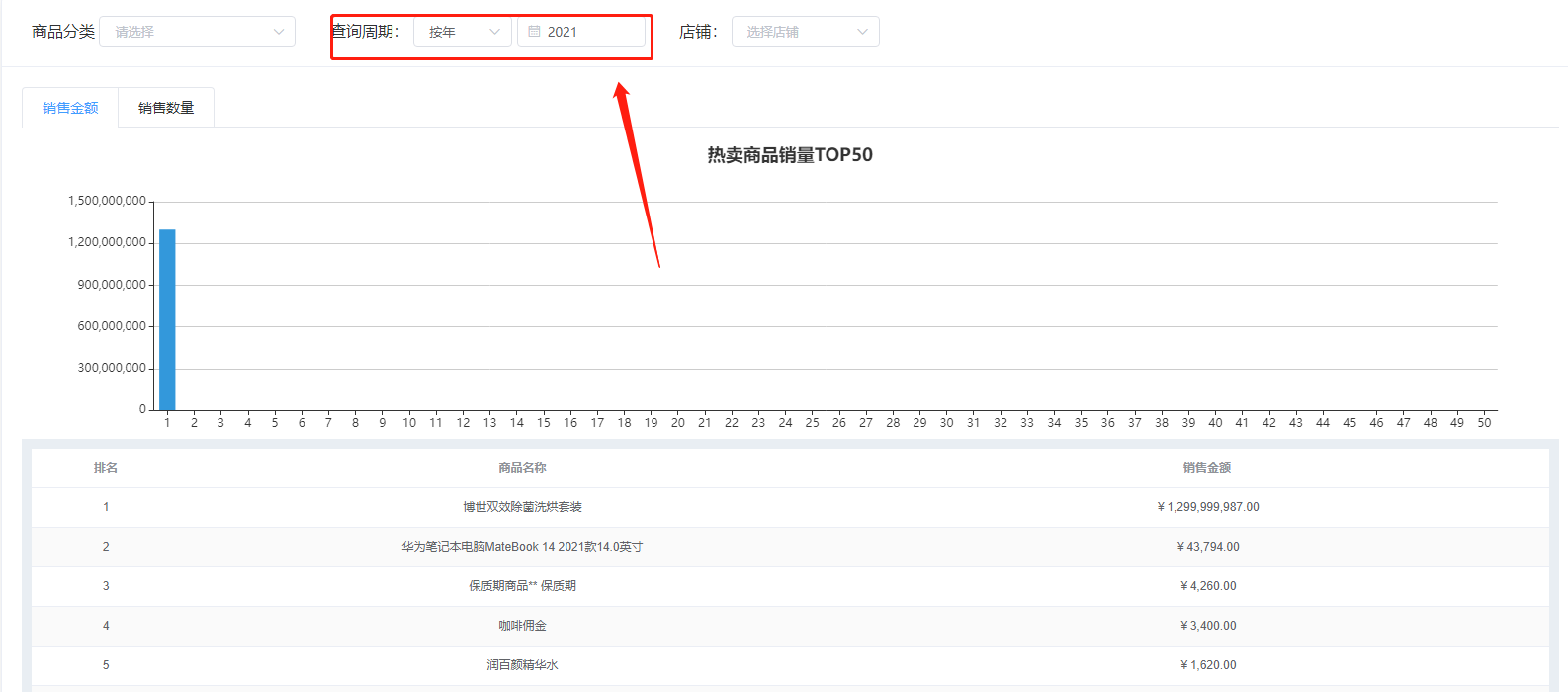The height and width of the screenshot is (692, 1568).
Task: Switch to the 销售金额 tab
Action: [70, 108]
